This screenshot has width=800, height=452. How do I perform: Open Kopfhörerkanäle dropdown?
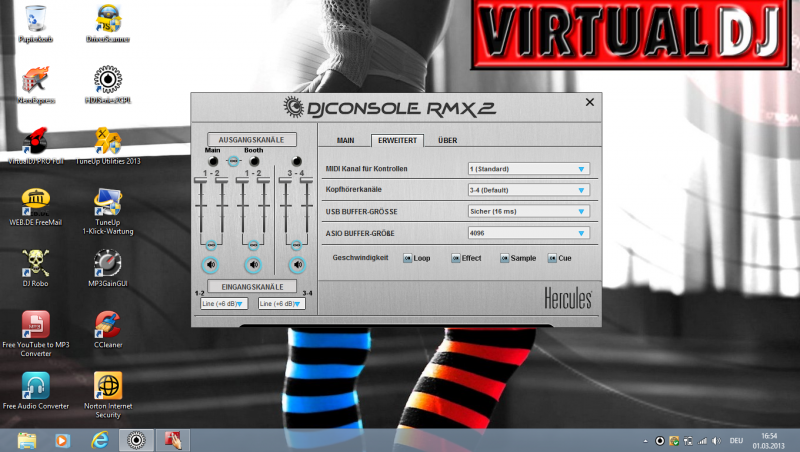pyautogui.click(x=529, y=190)
